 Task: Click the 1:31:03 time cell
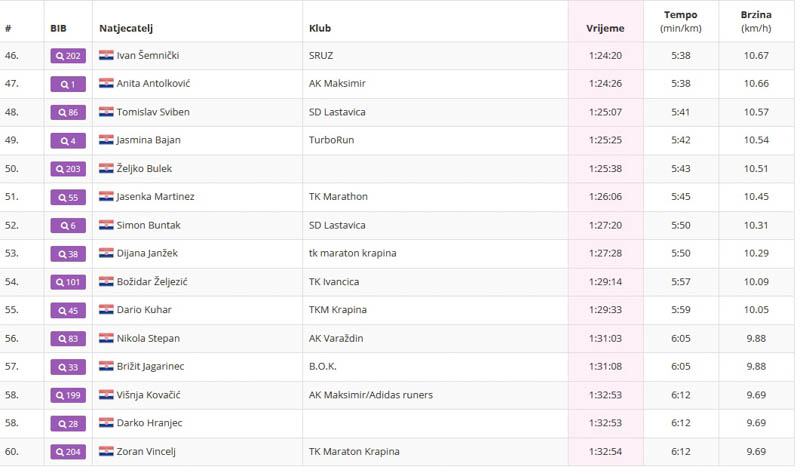(604, 339)
